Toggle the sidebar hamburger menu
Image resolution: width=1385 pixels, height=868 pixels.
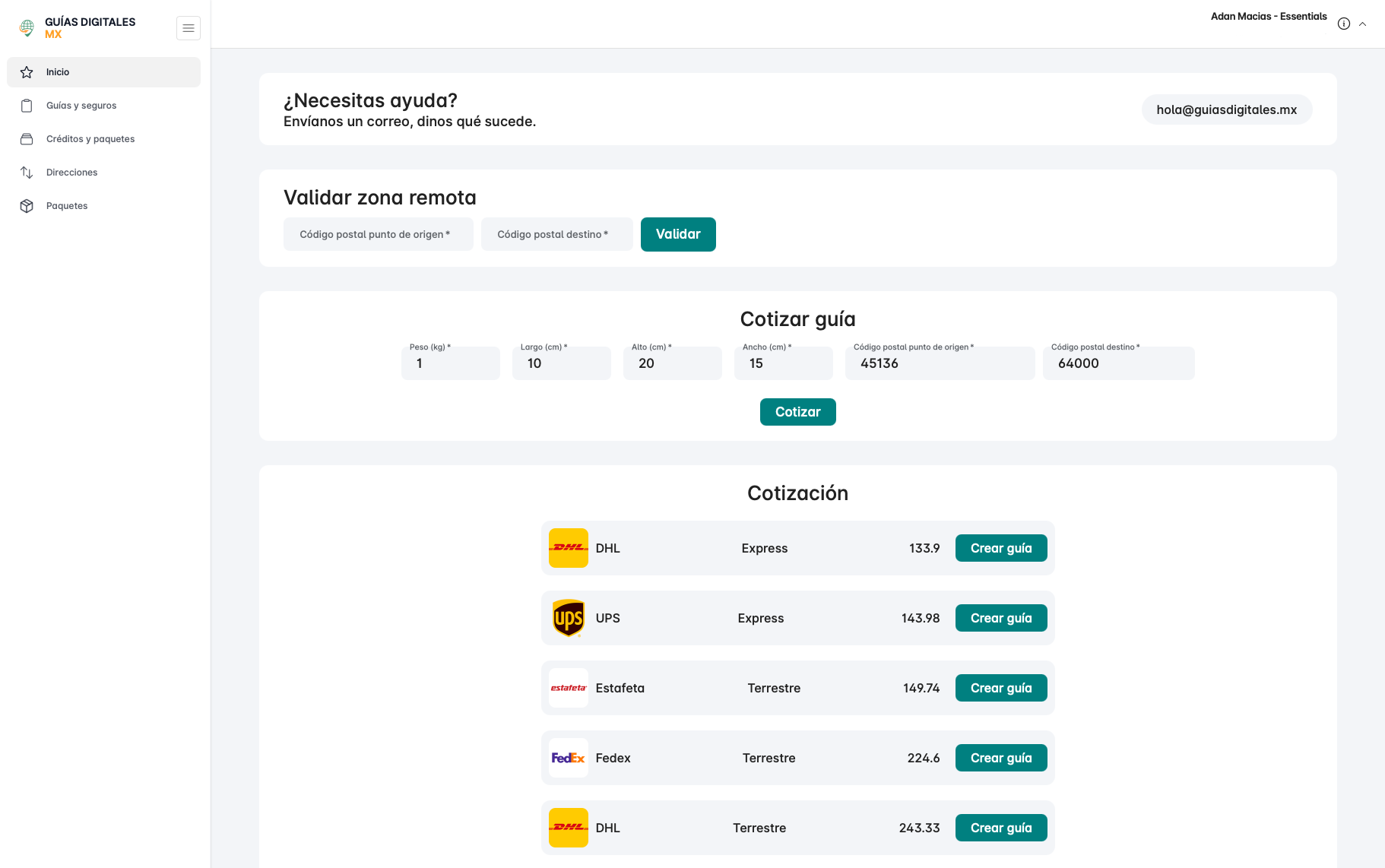click(x=188, y=28)
